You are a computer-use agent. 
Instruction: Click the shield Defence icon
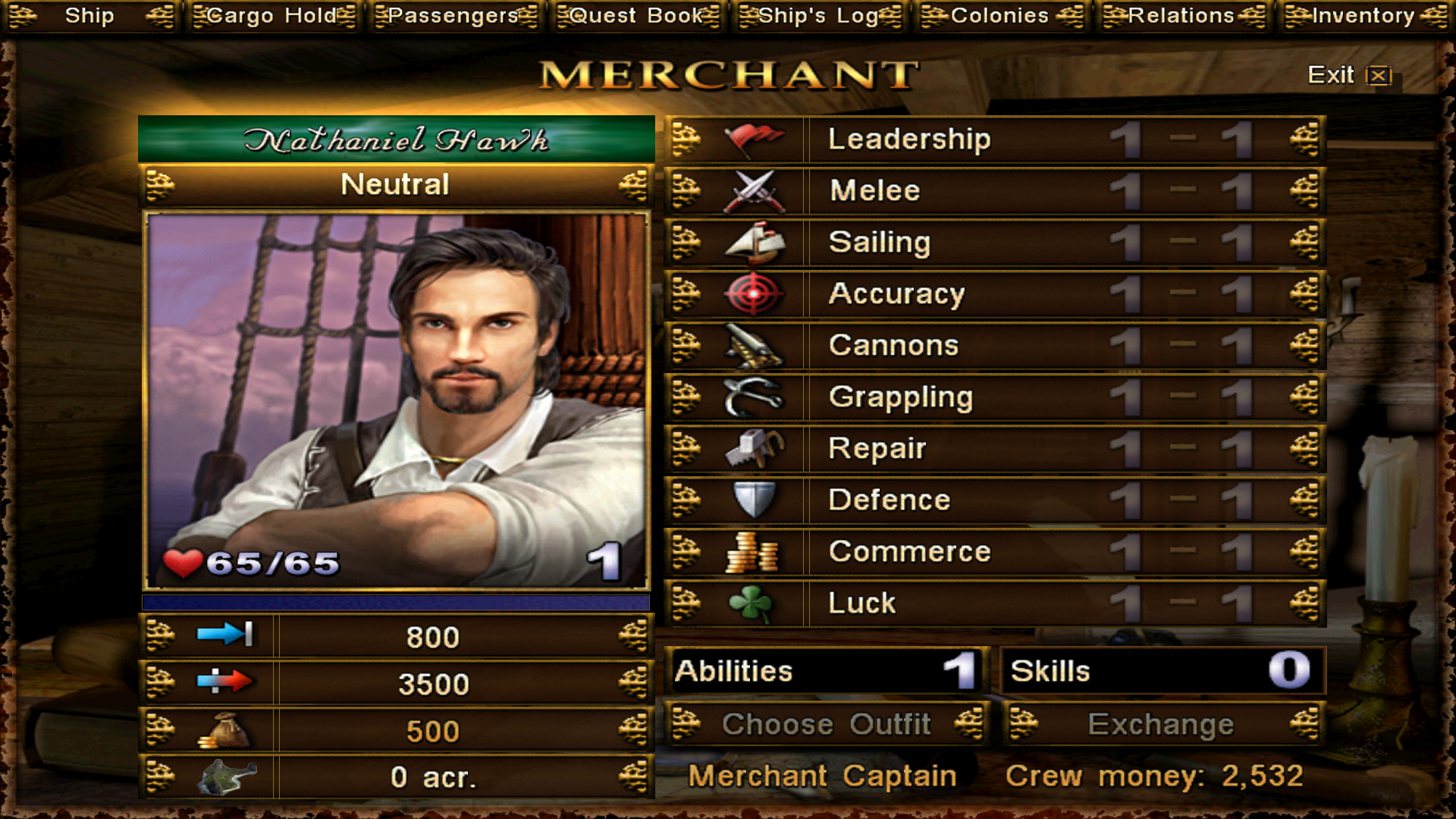pyautogui.click(x=753, y=500)
